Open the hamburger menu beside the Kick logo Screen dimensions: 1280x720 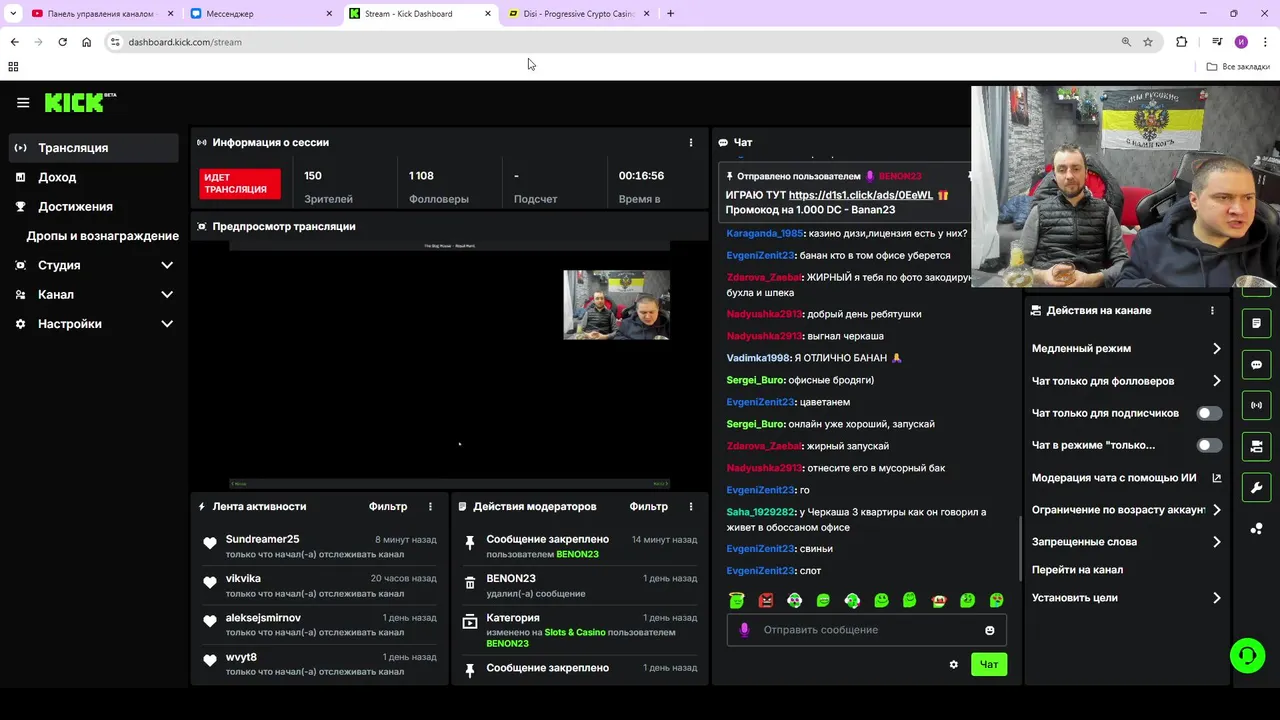click(x=23, y=102)
